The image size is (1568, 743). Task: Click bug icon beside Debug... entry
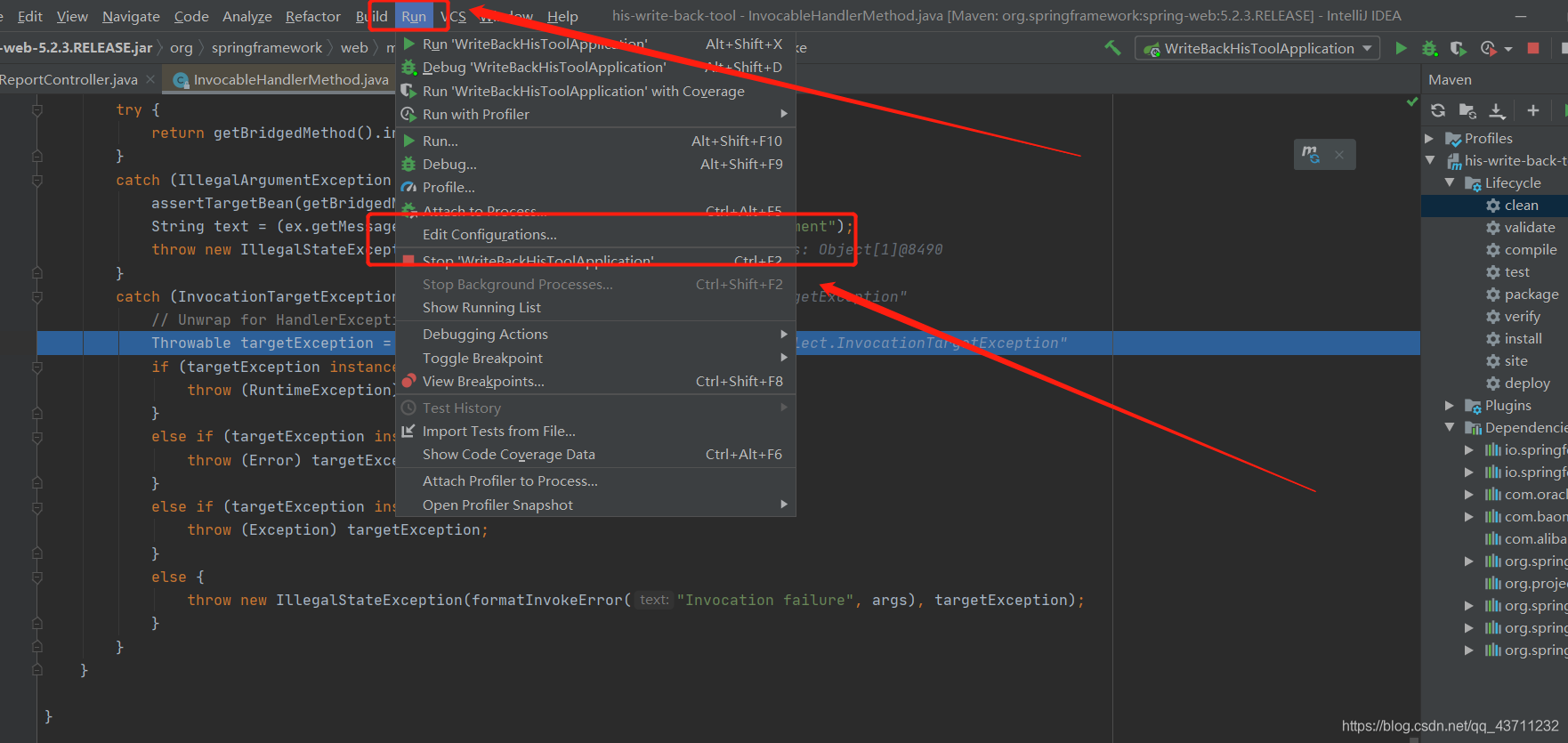[408, 164]
